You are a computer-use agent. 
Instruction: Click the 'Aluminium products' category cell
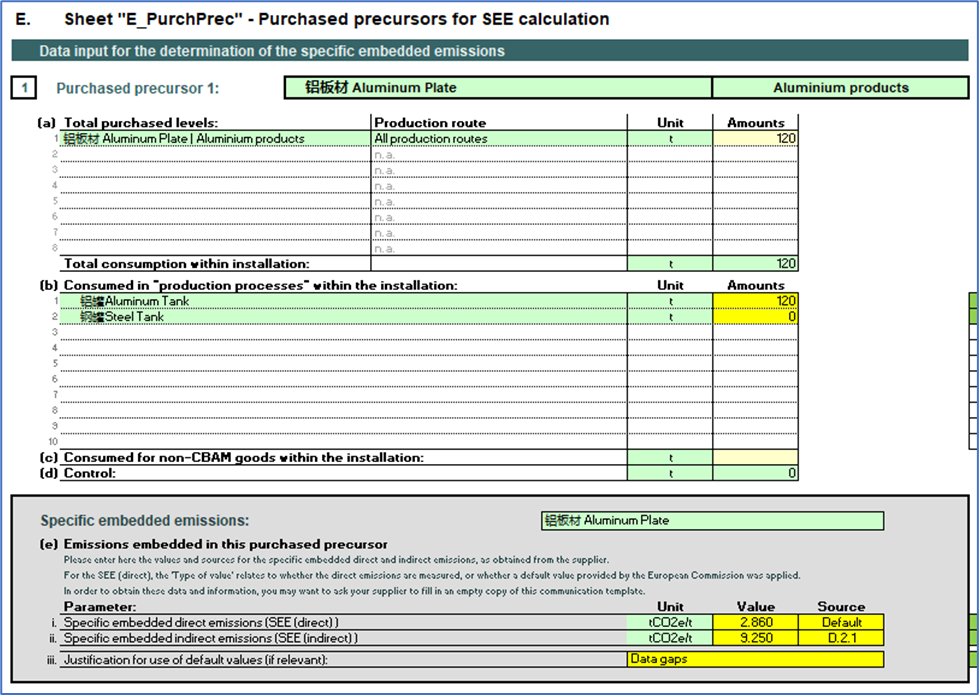(x=840, y=88)
